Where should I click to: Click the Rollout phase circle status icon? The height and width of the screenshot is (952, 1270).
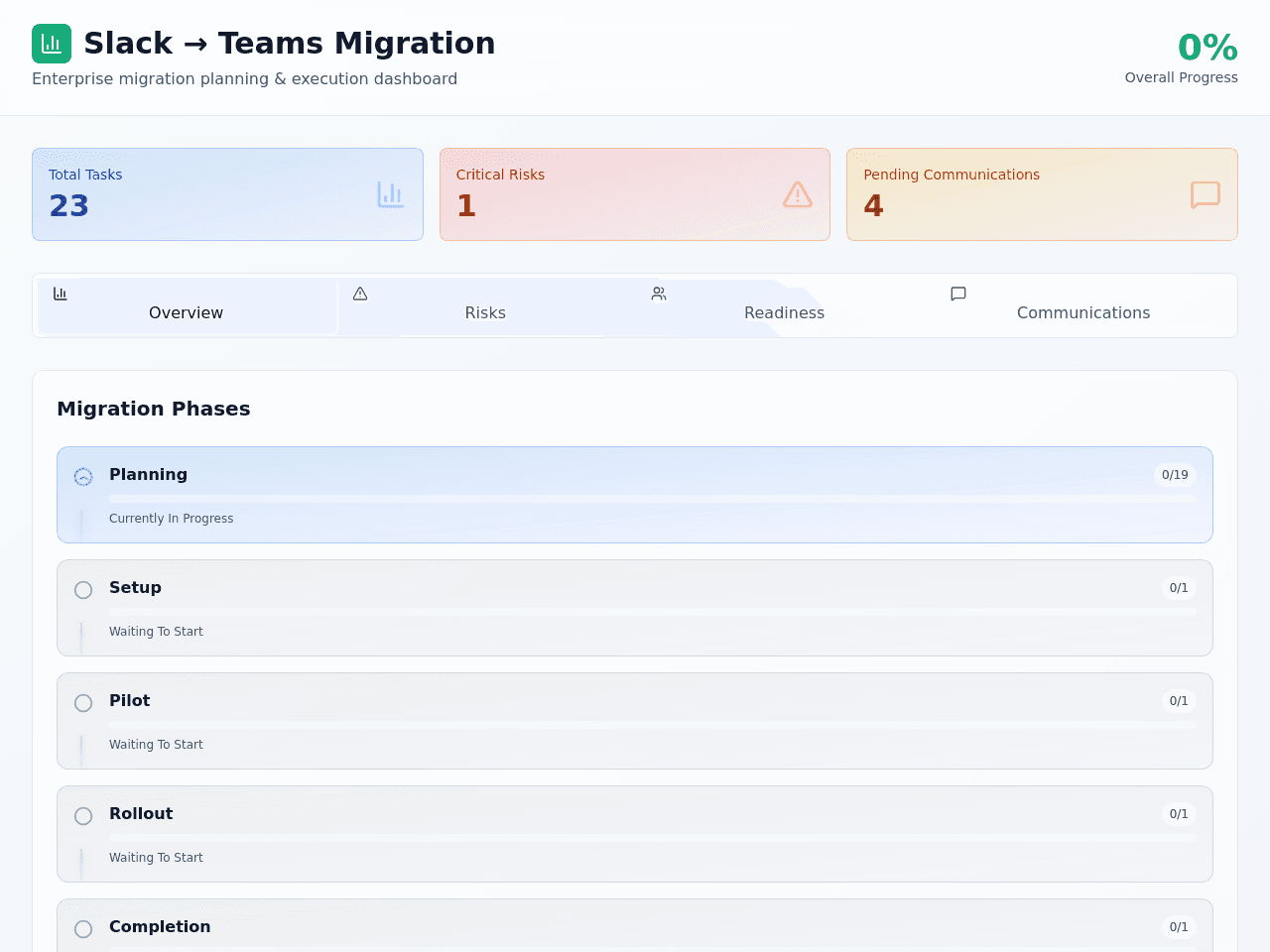pyautogui.click(x=83, y=816)
